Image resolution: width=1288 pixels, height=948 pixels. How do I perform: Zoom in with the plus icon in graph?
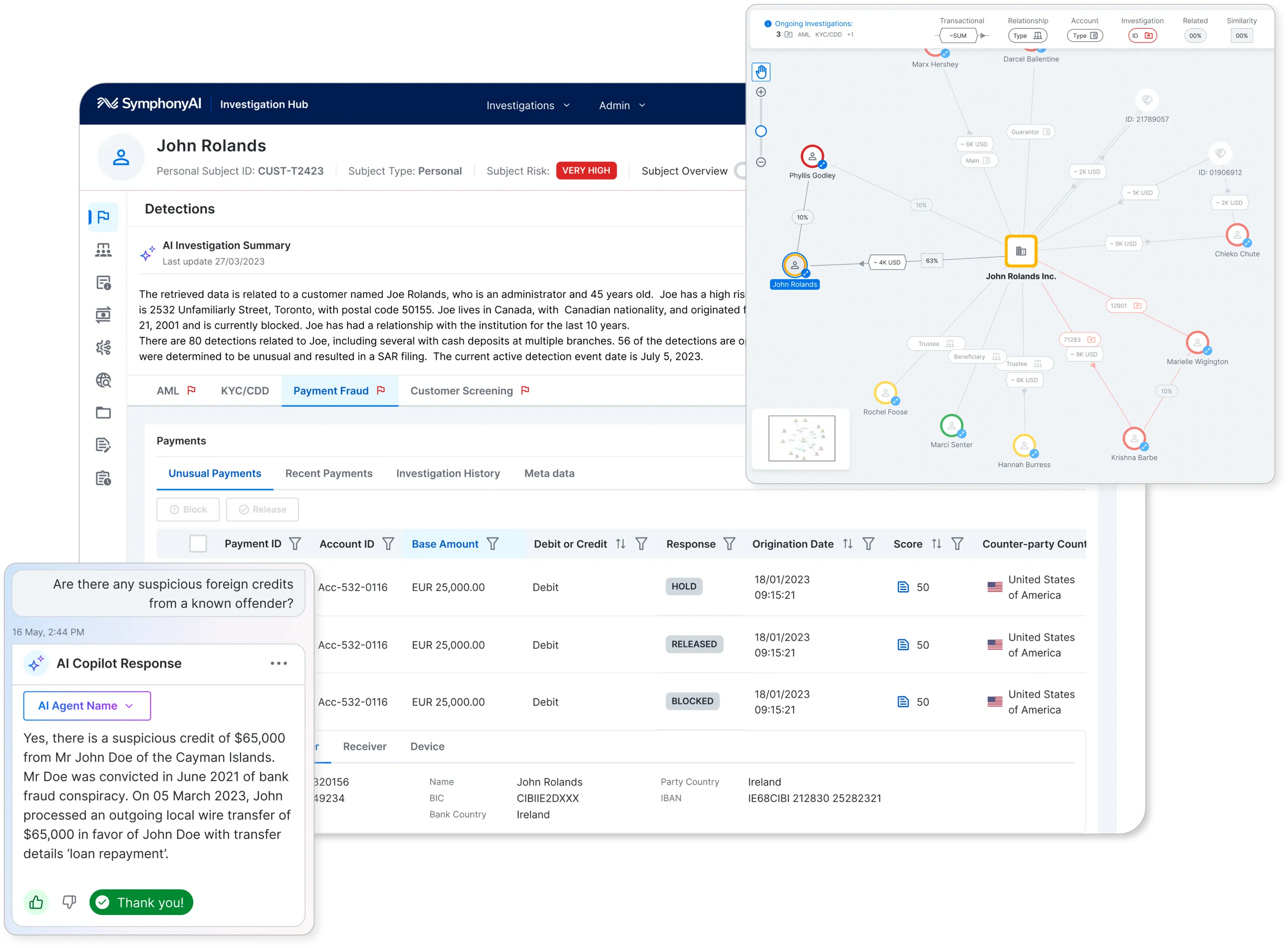click(760, 92)
